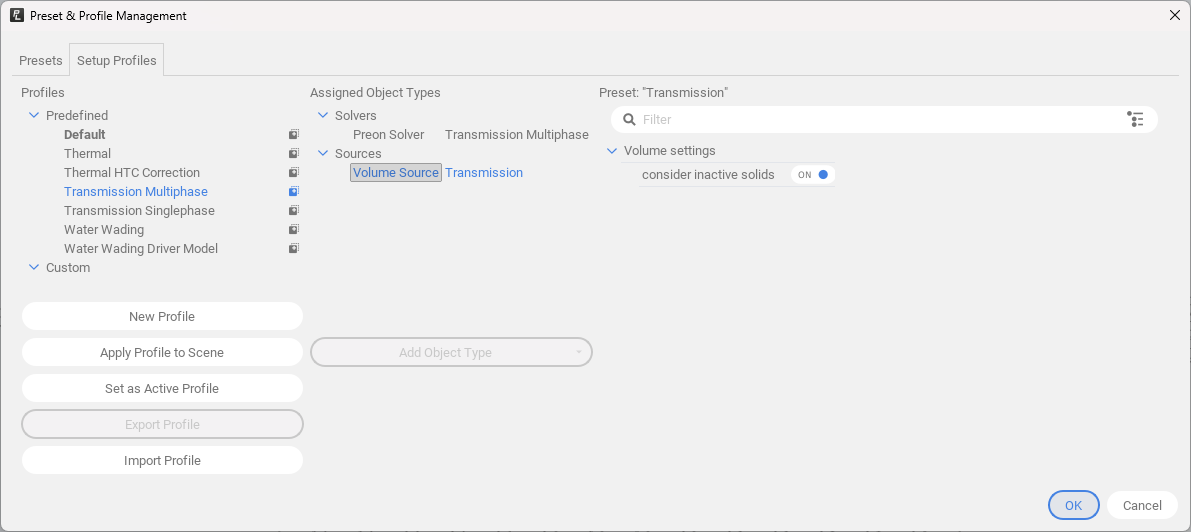
Task: Select the Water Wading profile
Action: (104, 230)
